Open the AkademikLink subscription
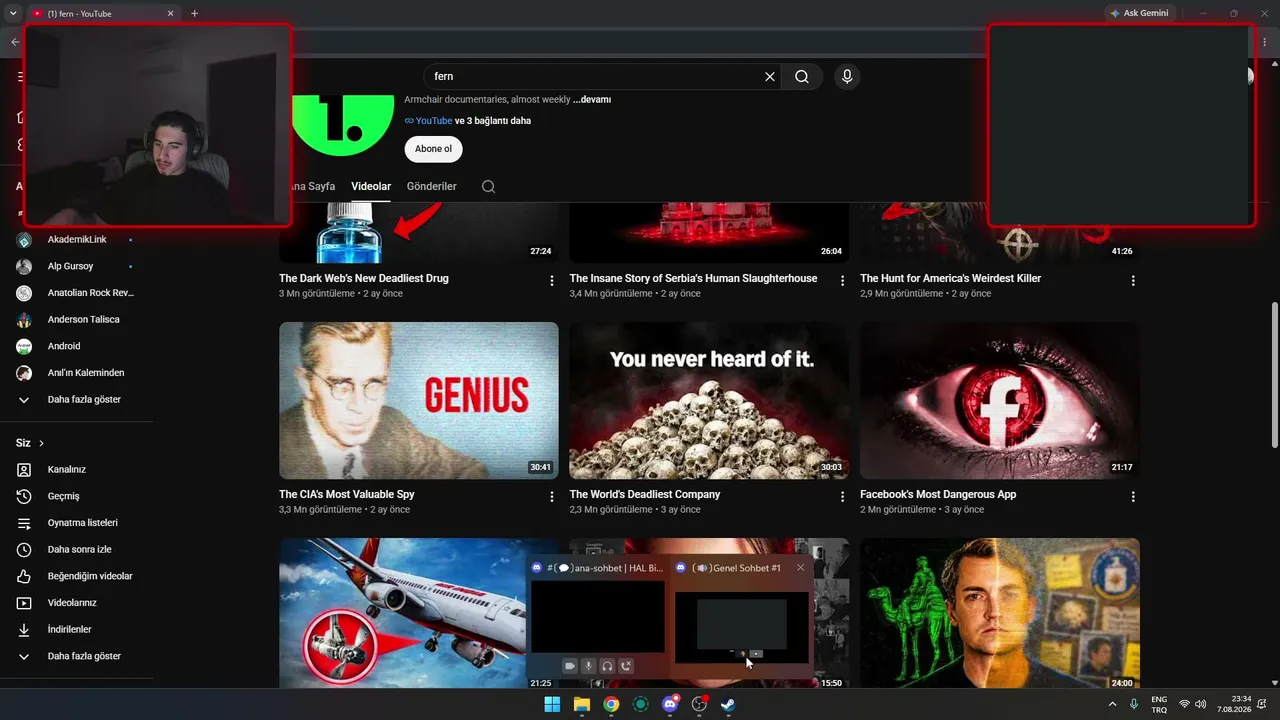The width and height of the screenshot is (1280, 720). tap(77, 240)
